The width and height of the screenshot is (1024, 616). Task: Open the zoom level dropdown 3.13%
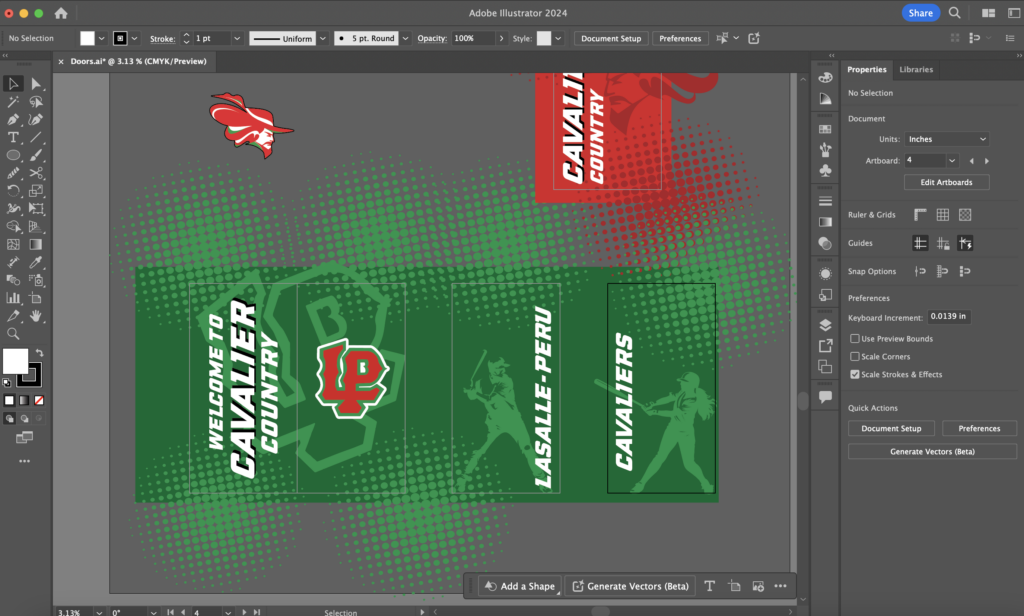coord(99,612)
